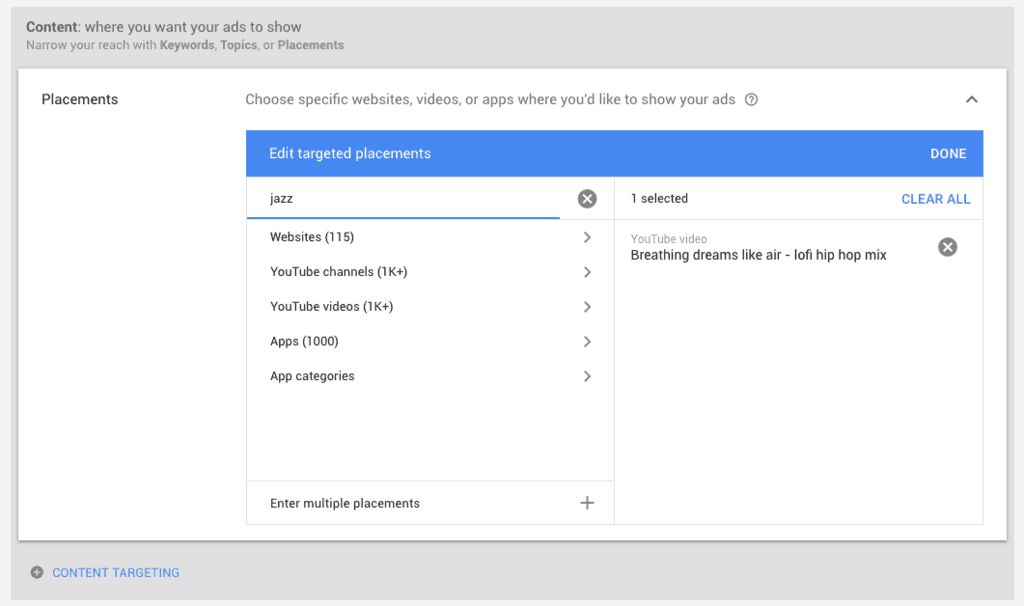
Task: Clear the jazz search text
Action: tap(587, 199)
